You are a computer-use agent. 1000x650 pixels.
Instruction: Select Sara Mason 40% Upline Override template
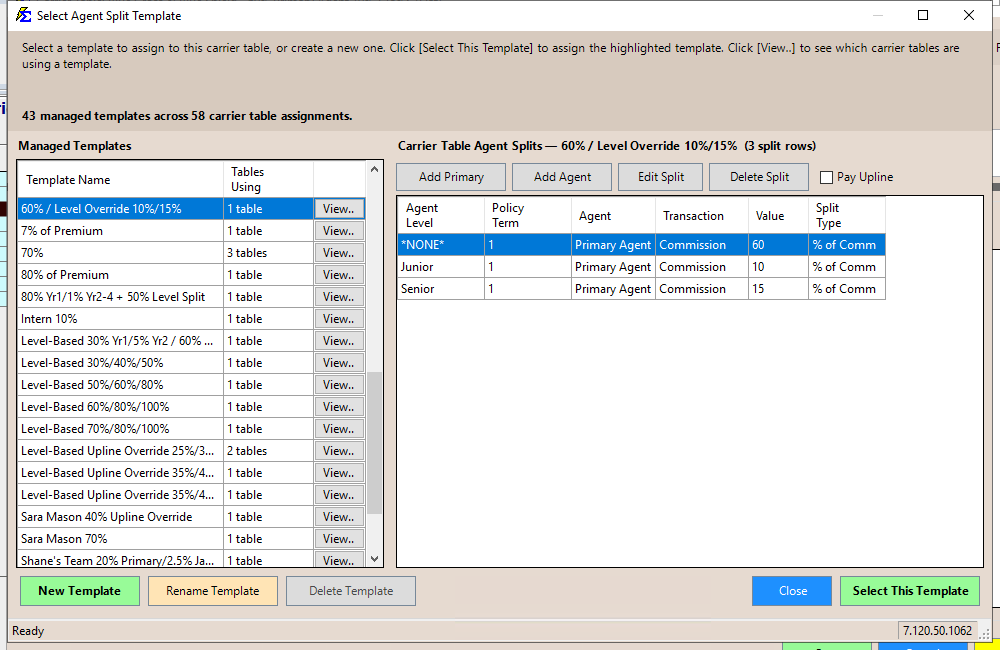(120, 517)
